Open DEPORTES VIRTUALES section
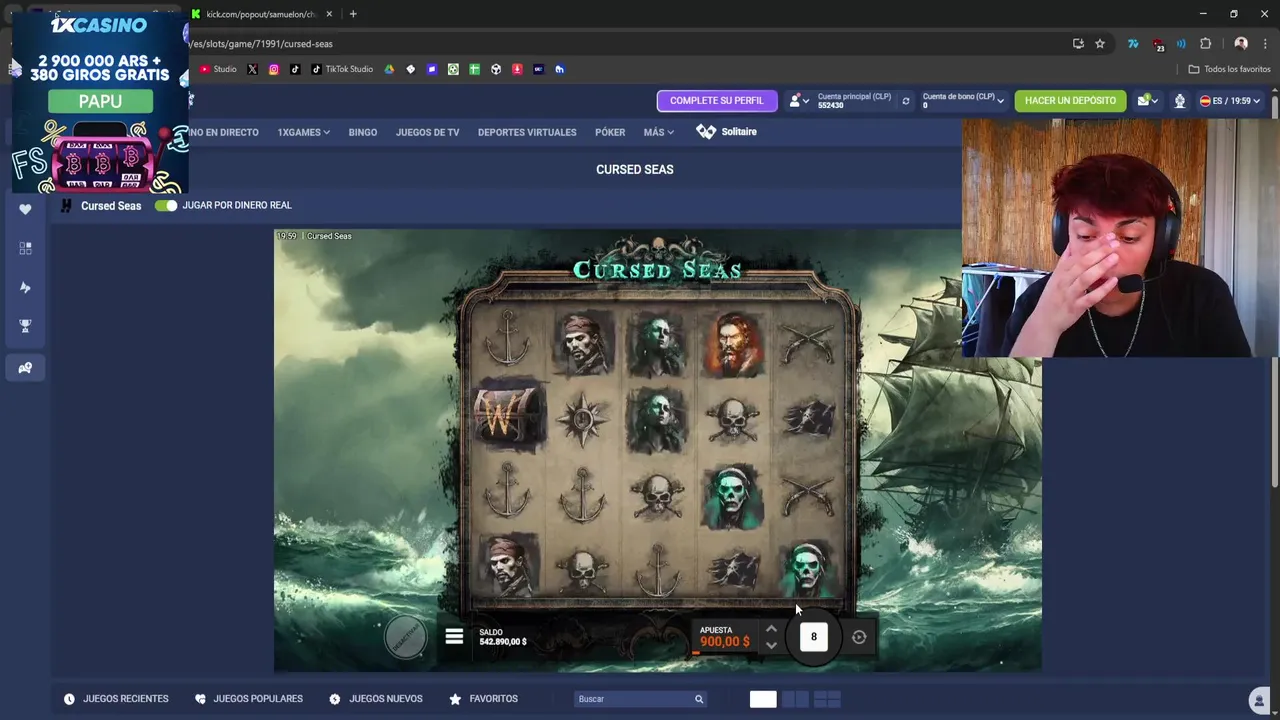Viewport: 1280px width, 720px height. [x=527, y=132]
